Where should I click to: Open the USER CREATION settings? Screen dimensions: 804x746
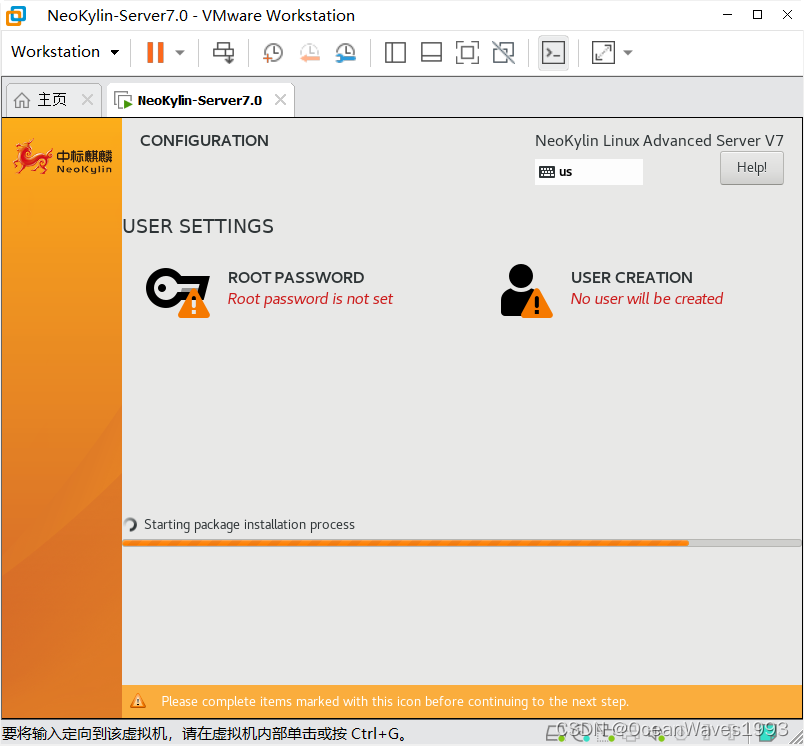click(612, 290)
